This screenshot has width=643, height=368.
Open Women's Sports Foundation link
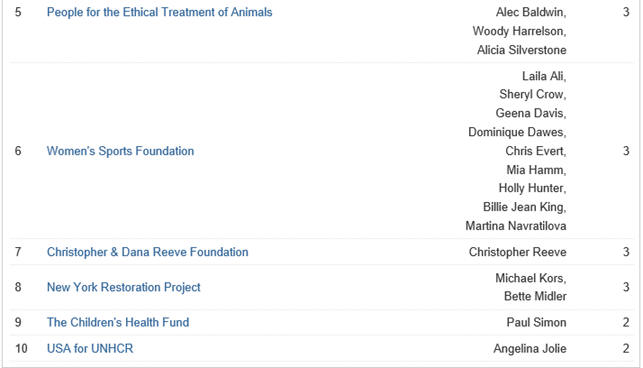pyautogui.click(x=120, y=151)
